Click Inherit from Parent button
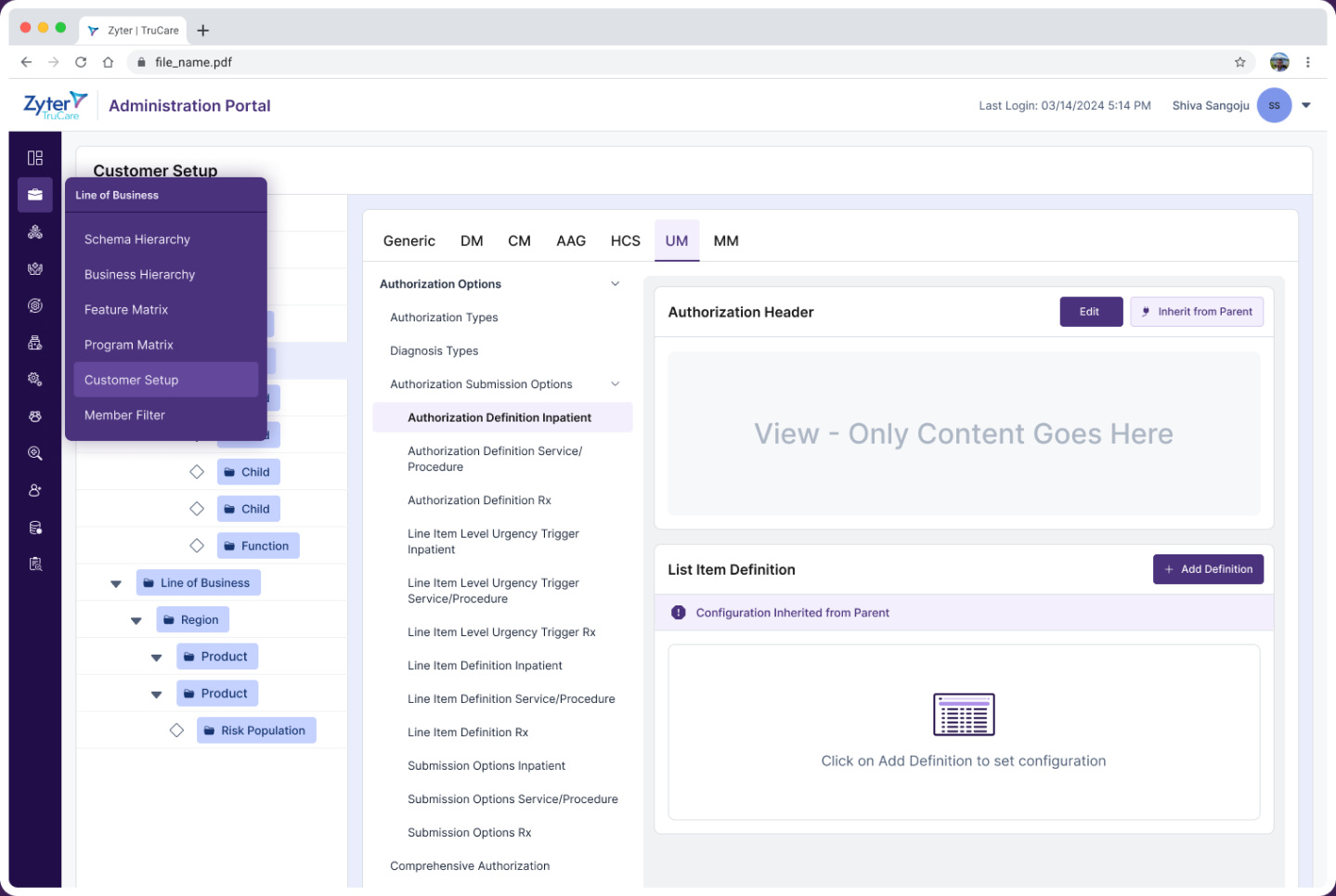1336x896 pixels. pos(1197,312)
